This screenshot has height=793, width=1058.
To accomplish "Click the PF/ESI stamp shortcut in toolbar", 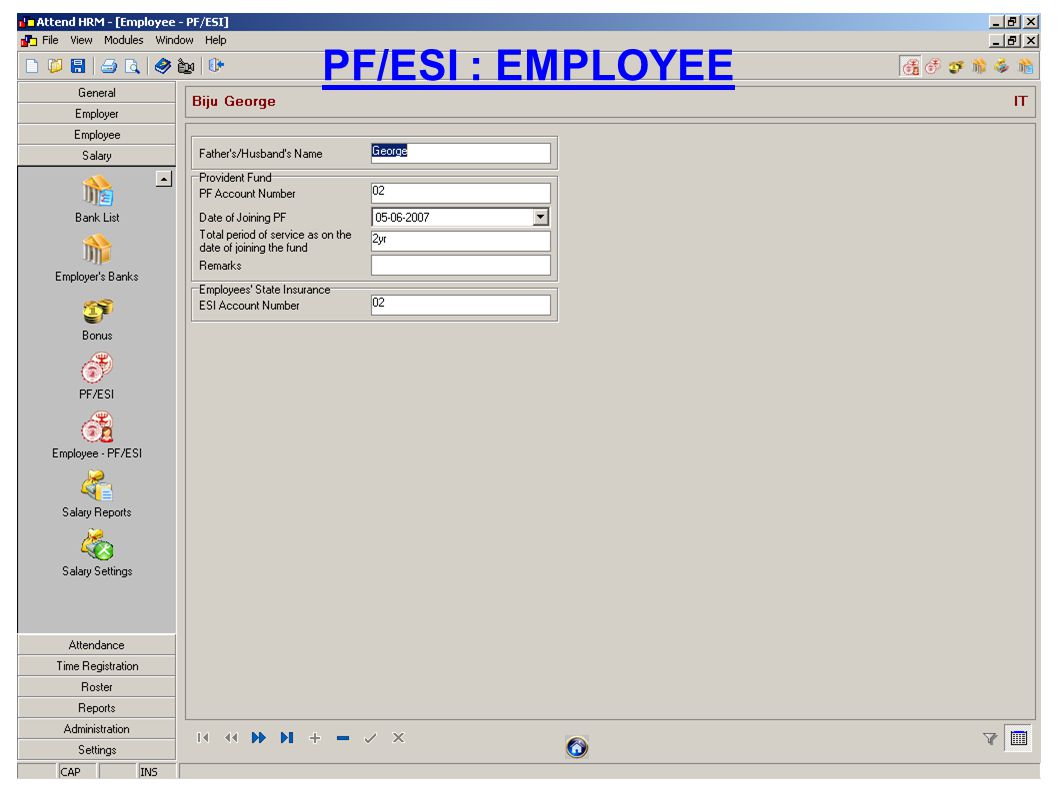I will click(933, 66).
